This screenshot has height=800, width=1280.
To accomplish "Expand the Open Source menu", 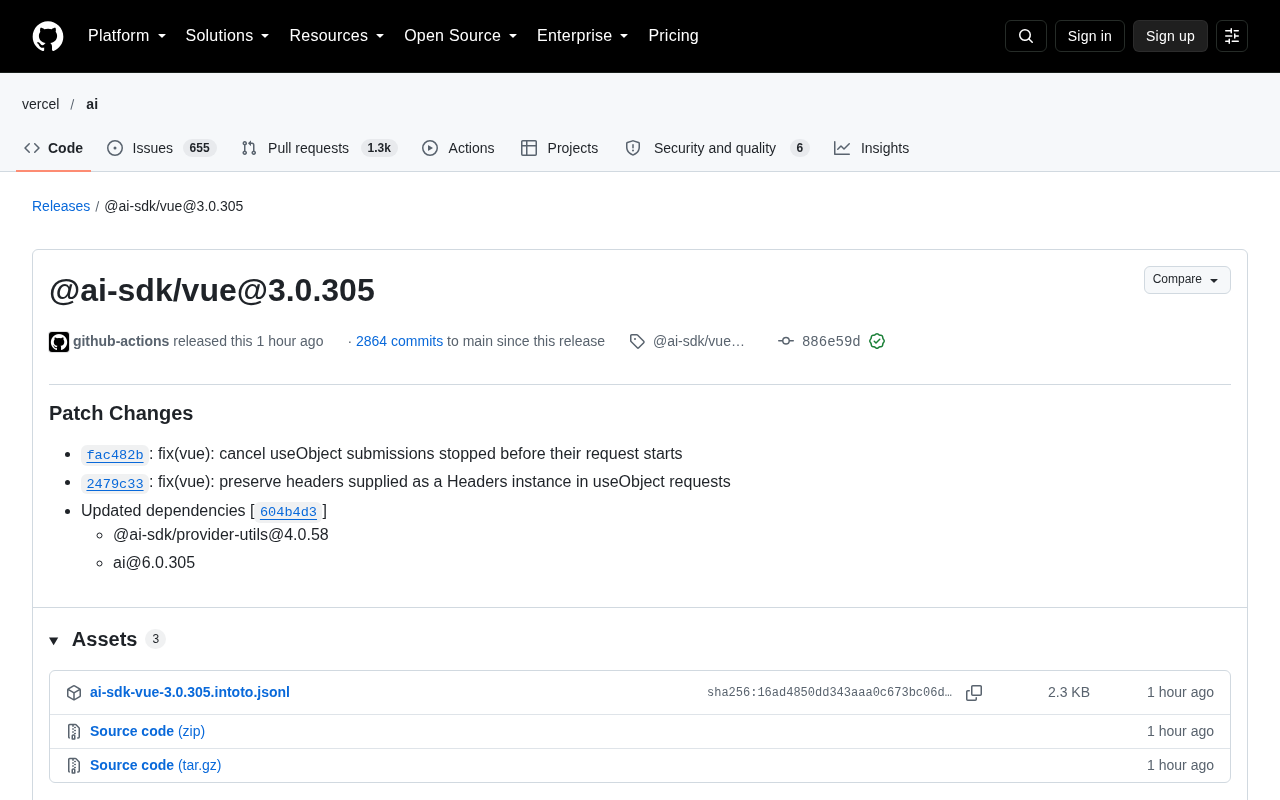I will pos(461,36).
